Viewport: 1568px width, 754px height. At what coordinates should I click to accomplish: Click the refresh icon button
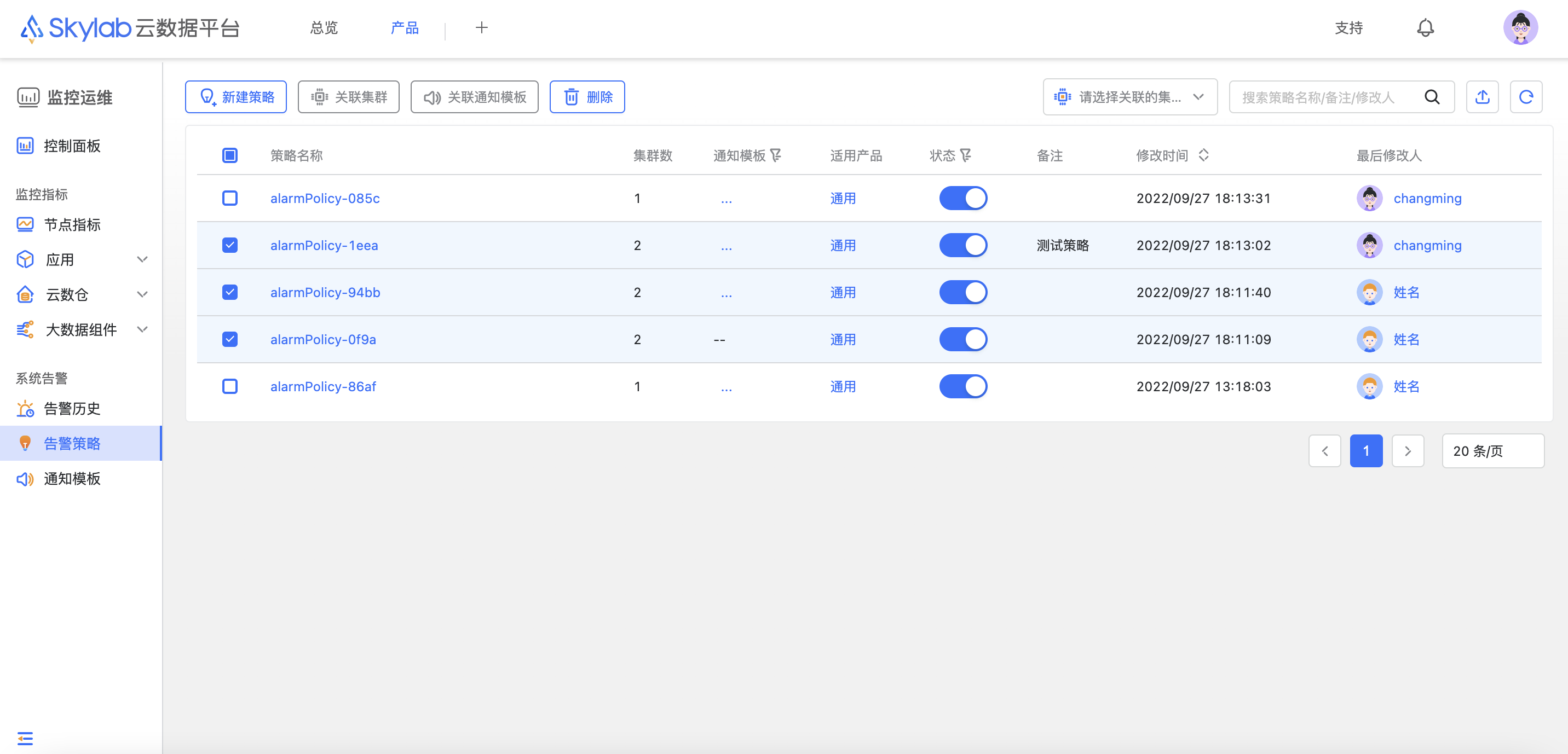pyautogui.click(x=1525, y=97)
